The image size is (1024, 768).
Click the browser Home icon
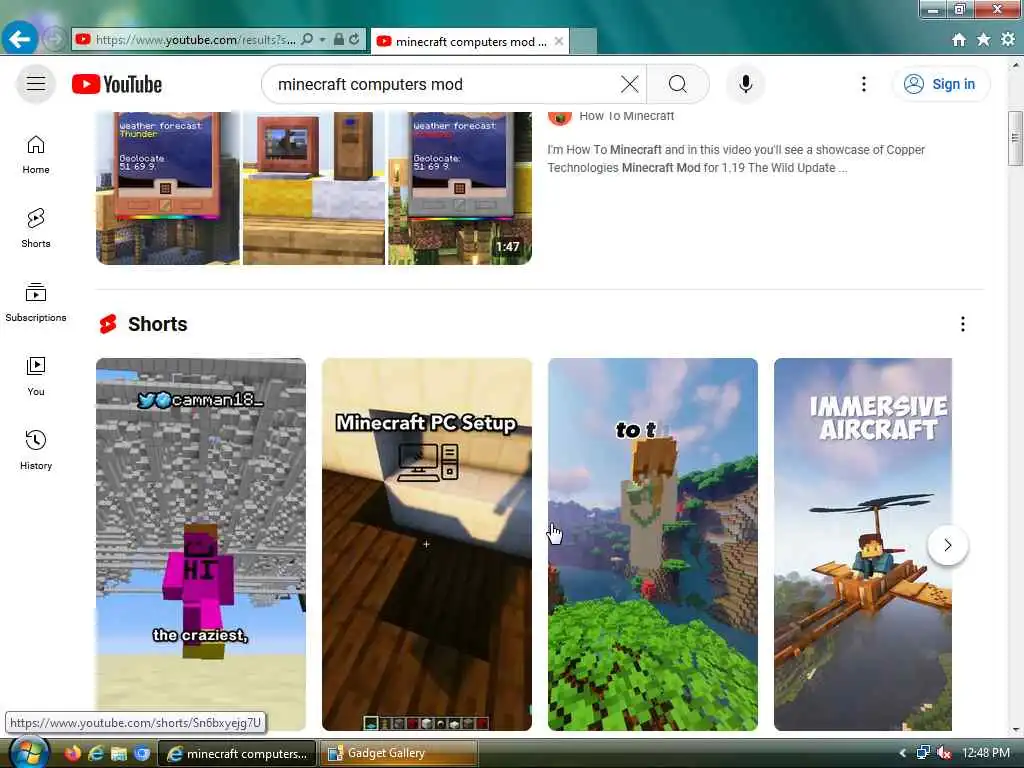[x=959, y=40]
